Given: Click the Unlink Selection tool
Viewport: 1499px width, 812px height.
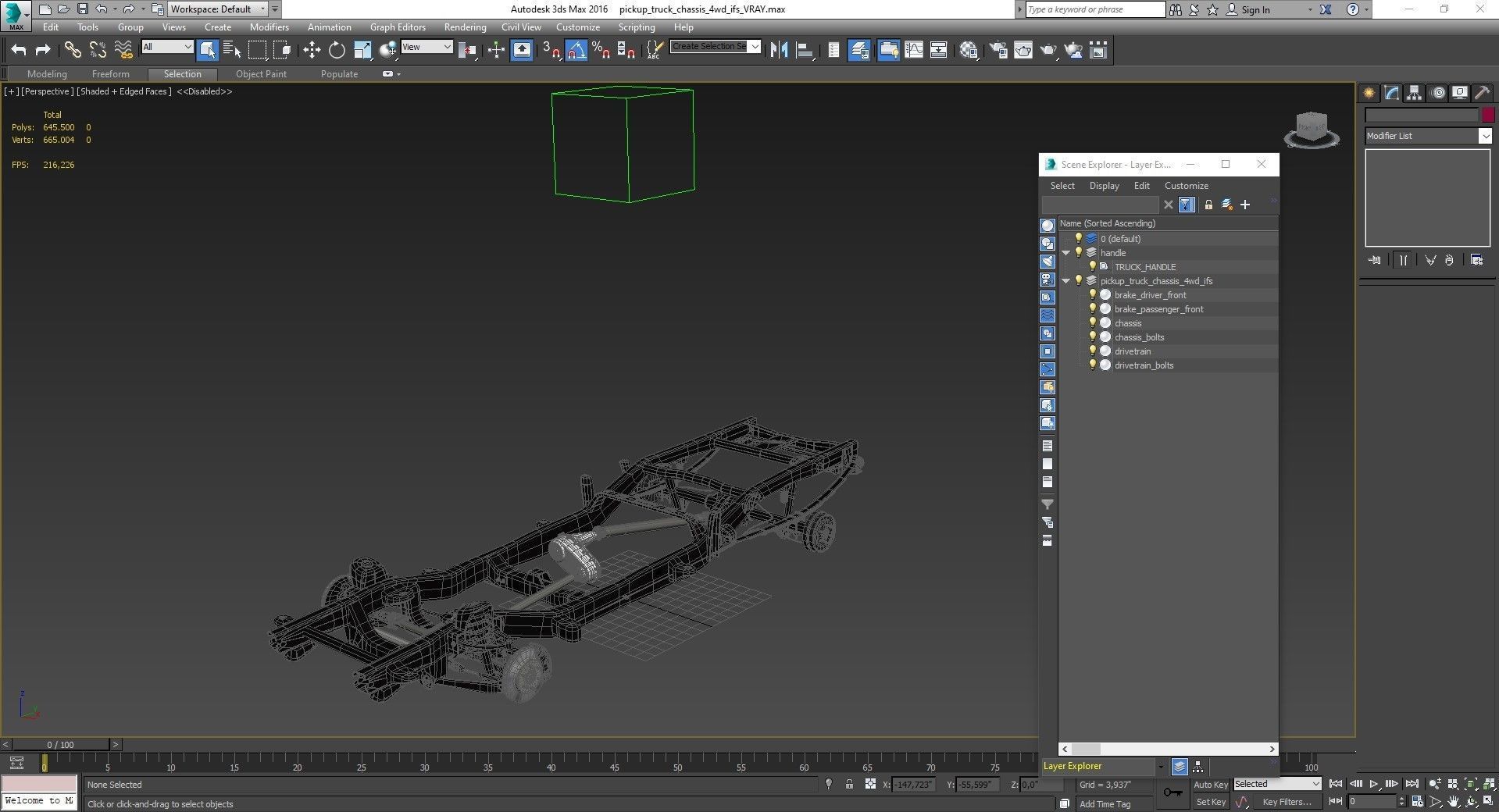Looking at the screenshot, I should (98, 50).
